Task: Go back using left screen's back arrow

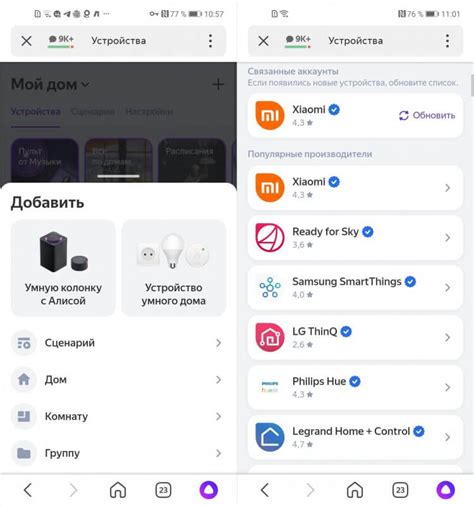Action: pyautogui.click(x=28, y=490)
